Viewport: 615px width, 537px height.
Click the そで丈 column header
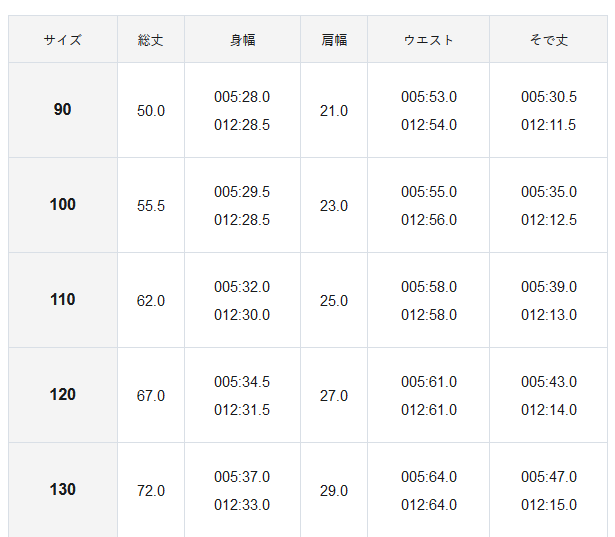(x=549, y=40)
